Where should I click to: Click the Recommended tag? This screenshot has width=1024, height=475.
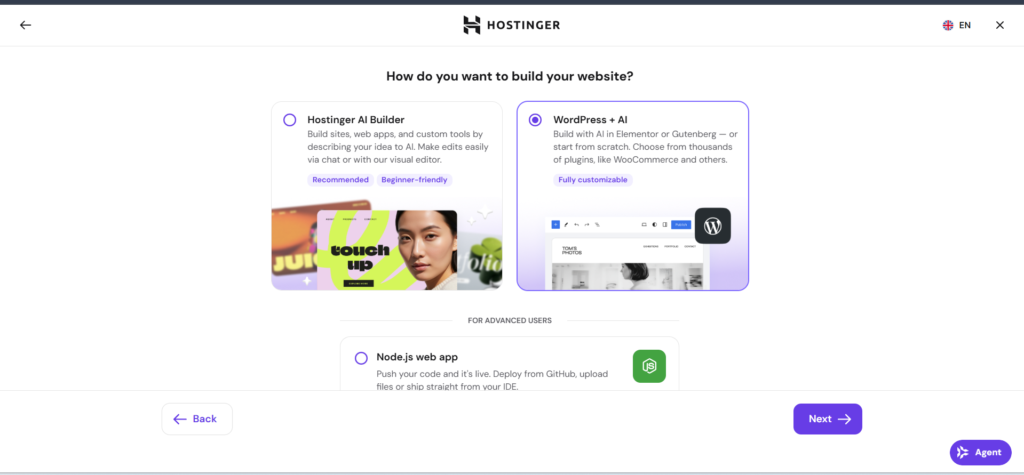point(340,180)
